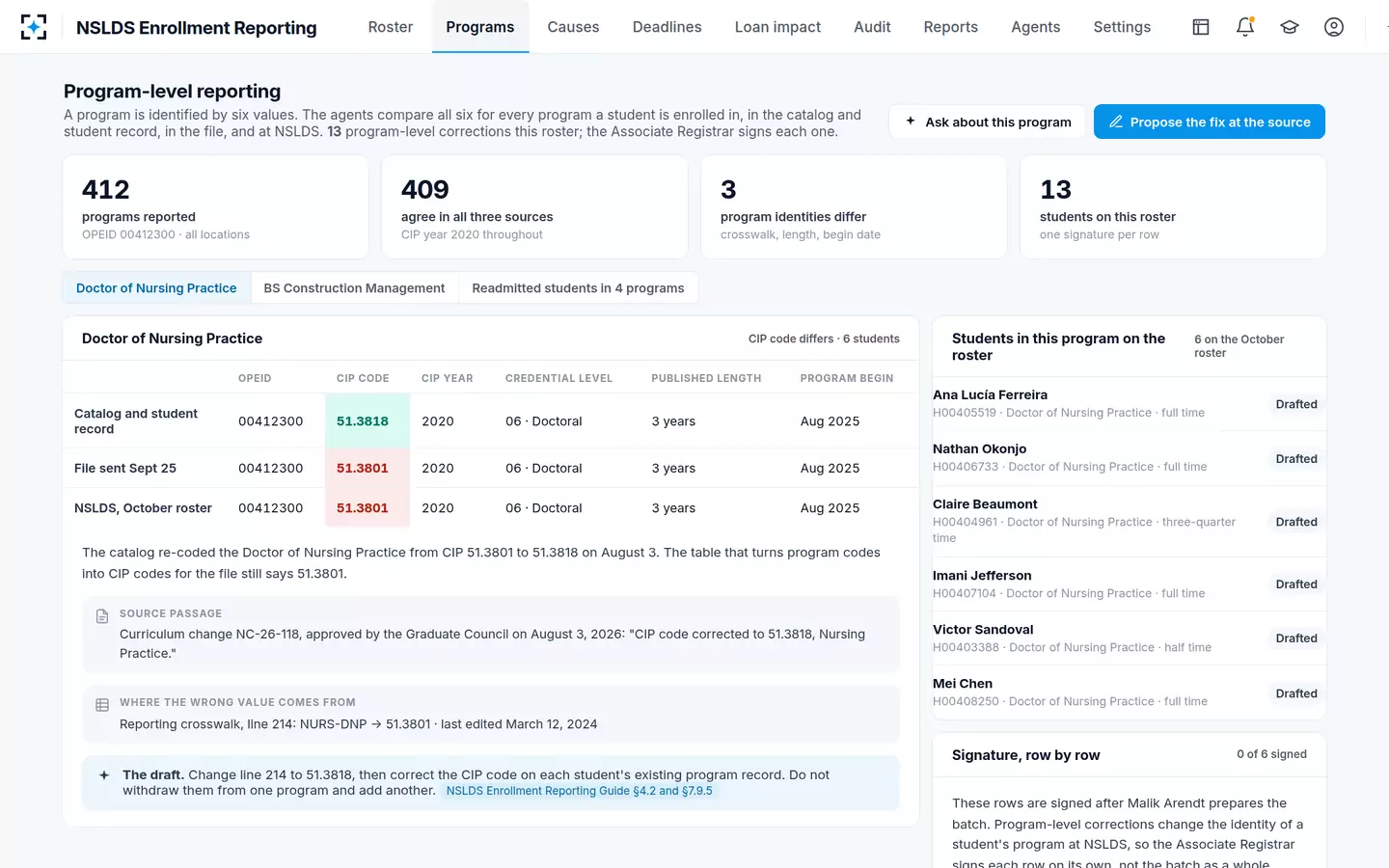This screenshot has height=868, width=1389.
Task: Click the sparkle icon beside The draft
Action: pos(104,775)
